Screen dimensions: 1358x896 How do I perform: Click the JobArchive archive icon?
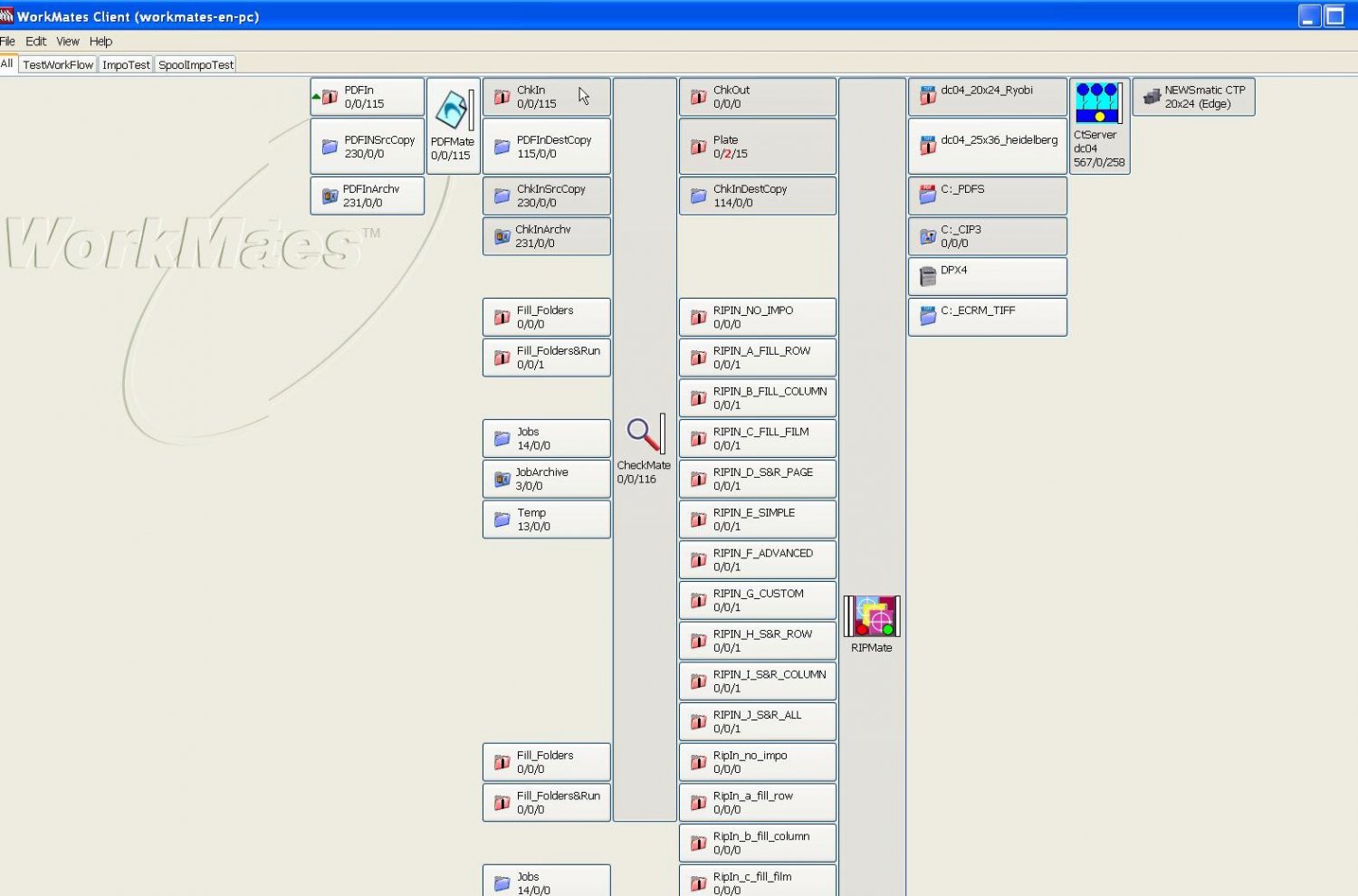(x=502, y=479)
